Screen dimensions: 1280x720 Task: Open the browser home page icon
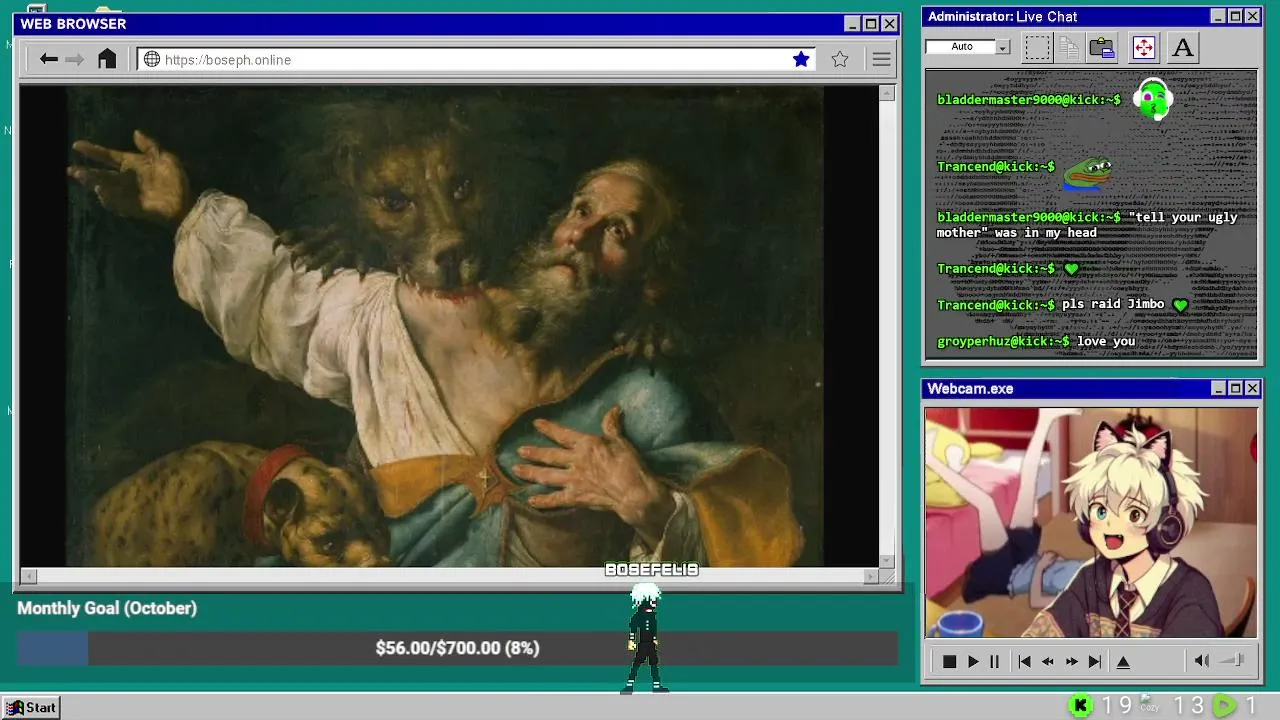(107, 59)
